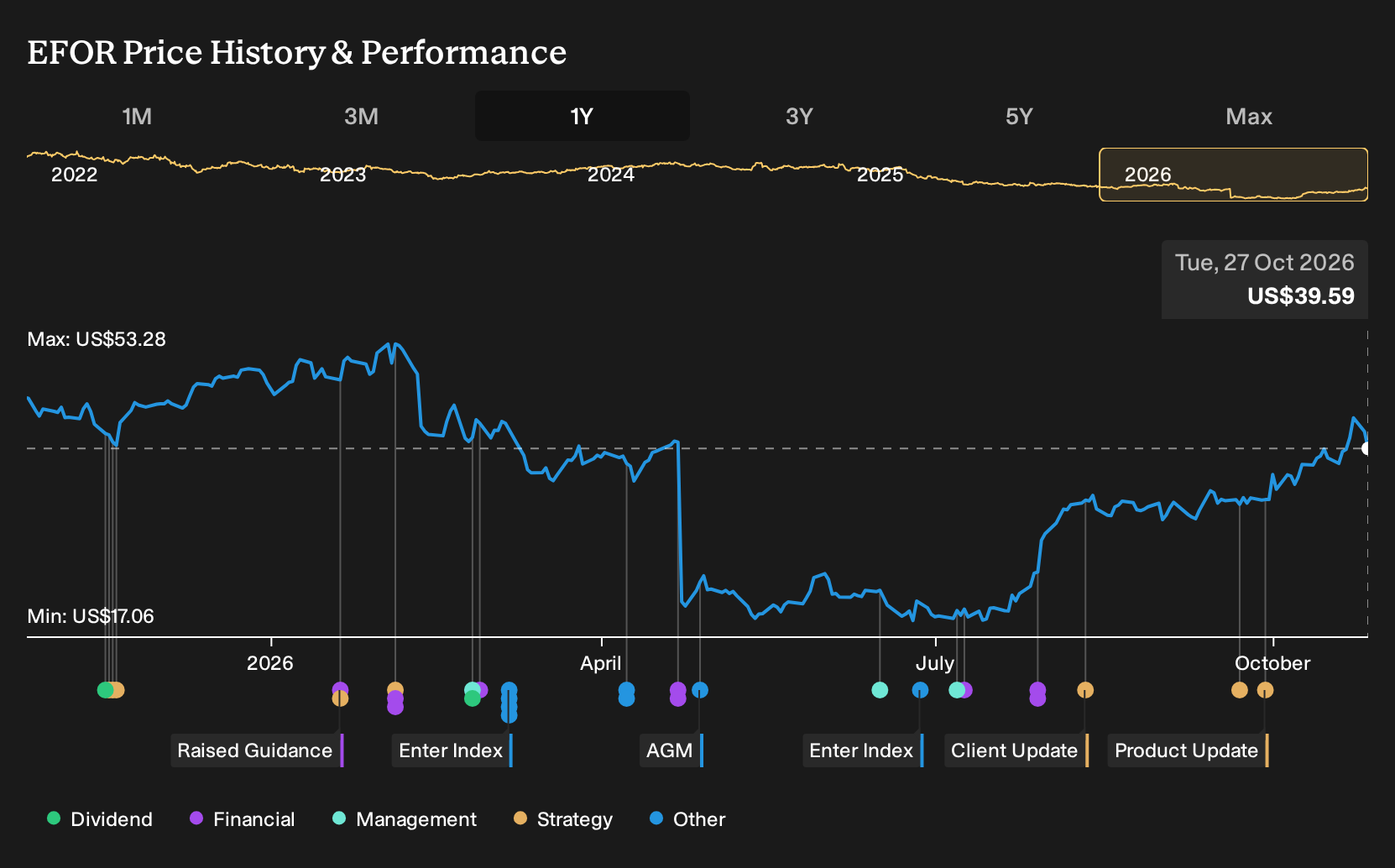Click the Enter Index label beside Client Update
The height and width of the screenshot is (868, 1395).
863,750
